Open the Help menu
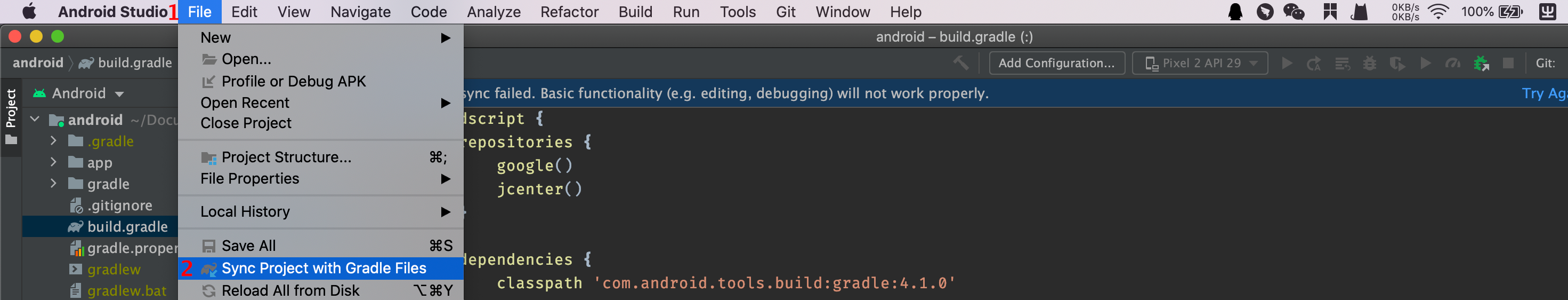This screenshot has height=300, width=1568. [x=906, y=12]
